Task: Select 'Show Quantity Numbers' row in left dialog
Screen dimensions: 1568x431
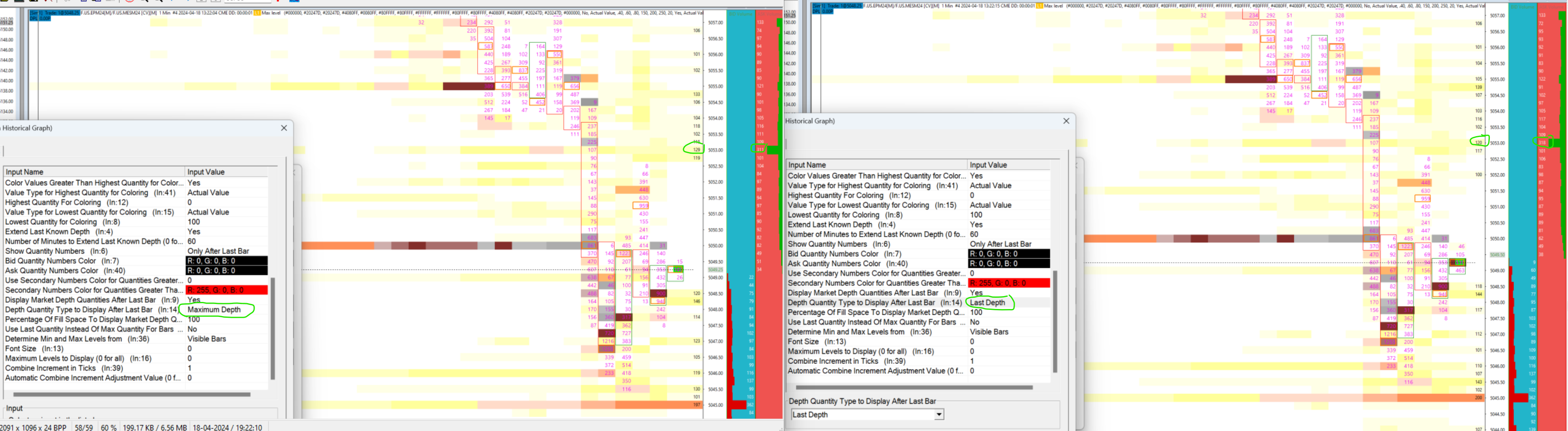Action: (x=136, y=251)
